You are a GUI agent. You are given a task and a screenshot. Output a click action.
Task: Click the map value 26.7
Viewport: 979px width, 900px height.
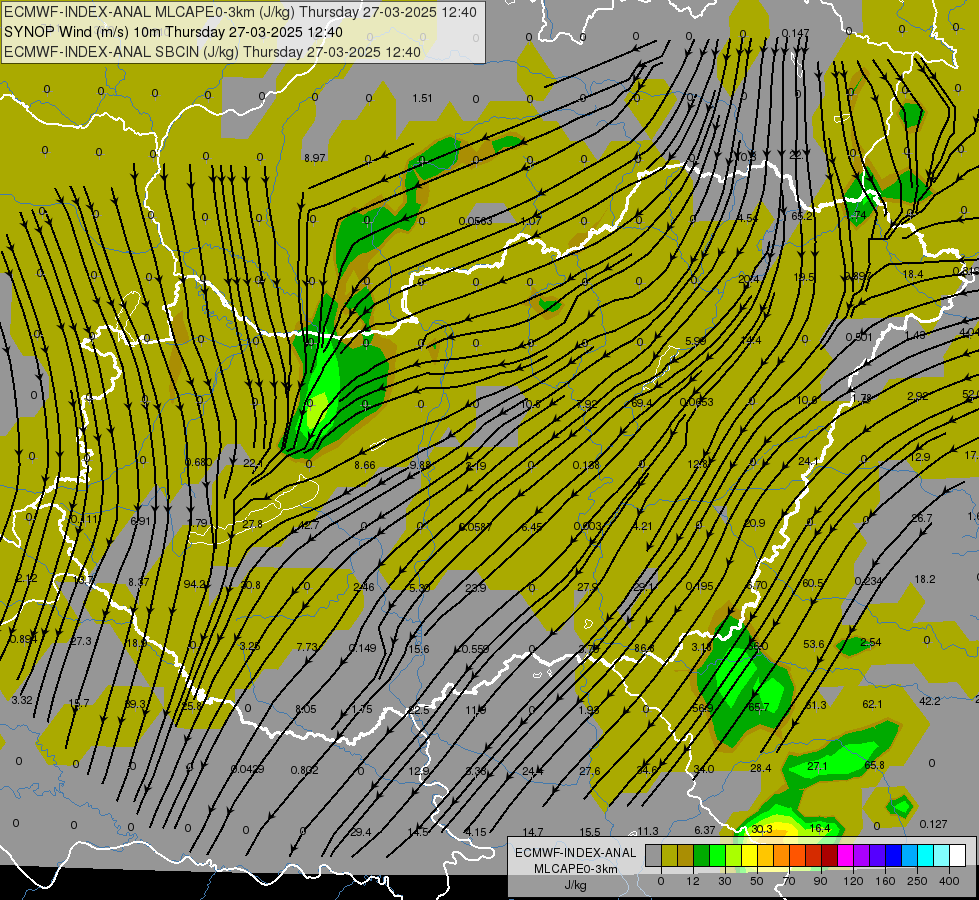(x=922, y=518)
